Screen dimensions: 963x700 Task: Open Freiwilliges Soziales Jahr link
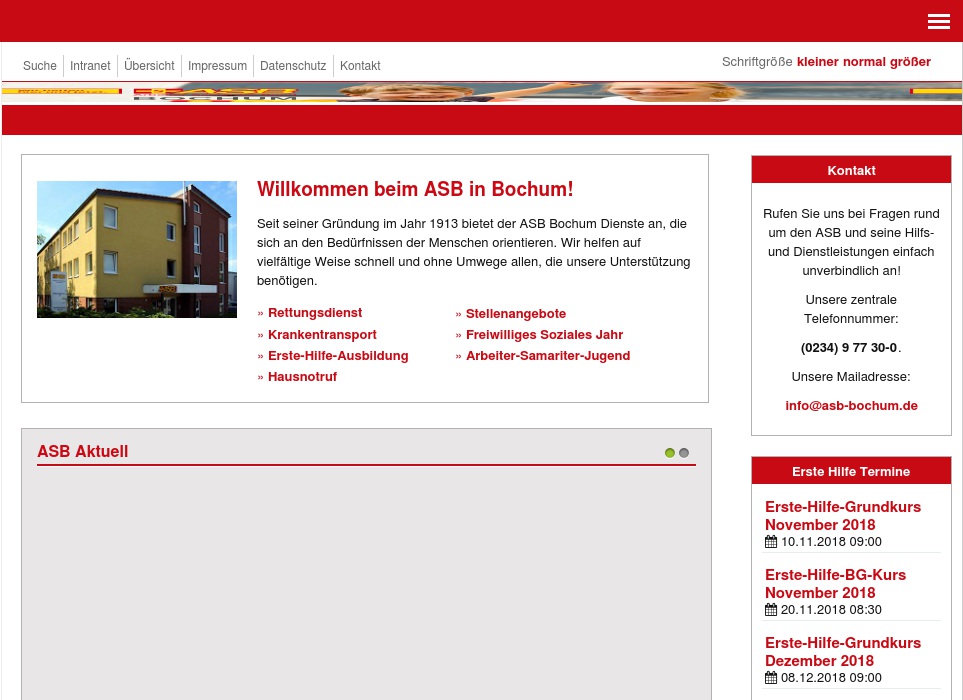[x=545, y=335]
